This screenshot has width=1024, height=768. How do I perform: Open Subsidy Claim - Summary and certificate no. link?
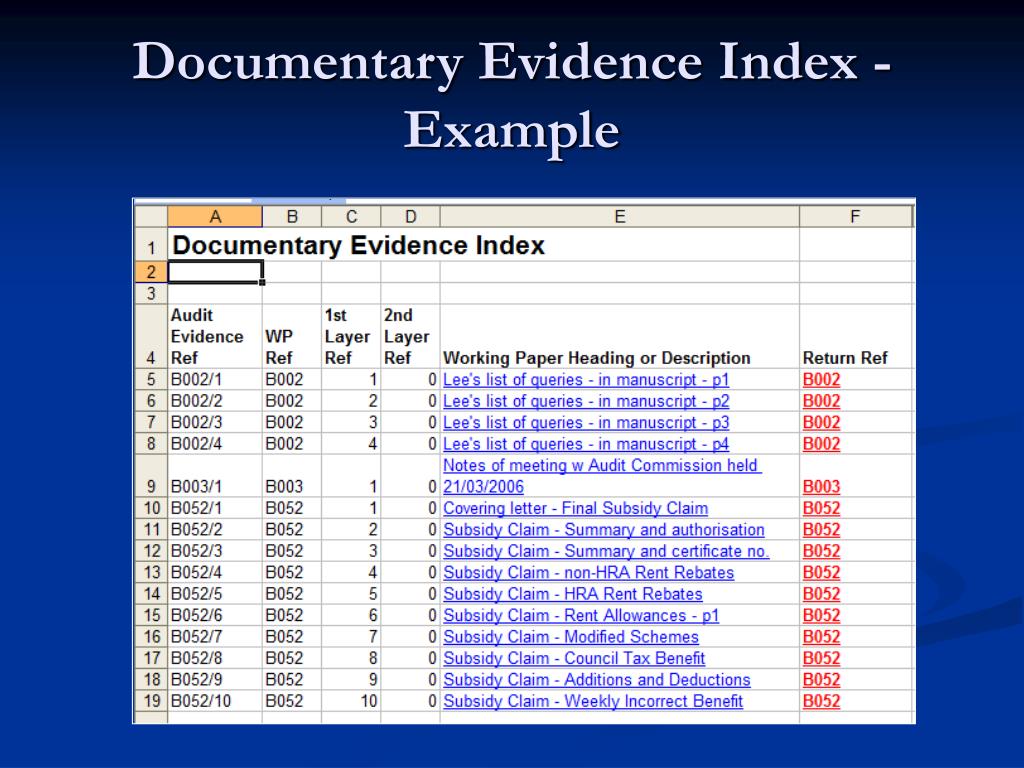click(x=606, y=551)
